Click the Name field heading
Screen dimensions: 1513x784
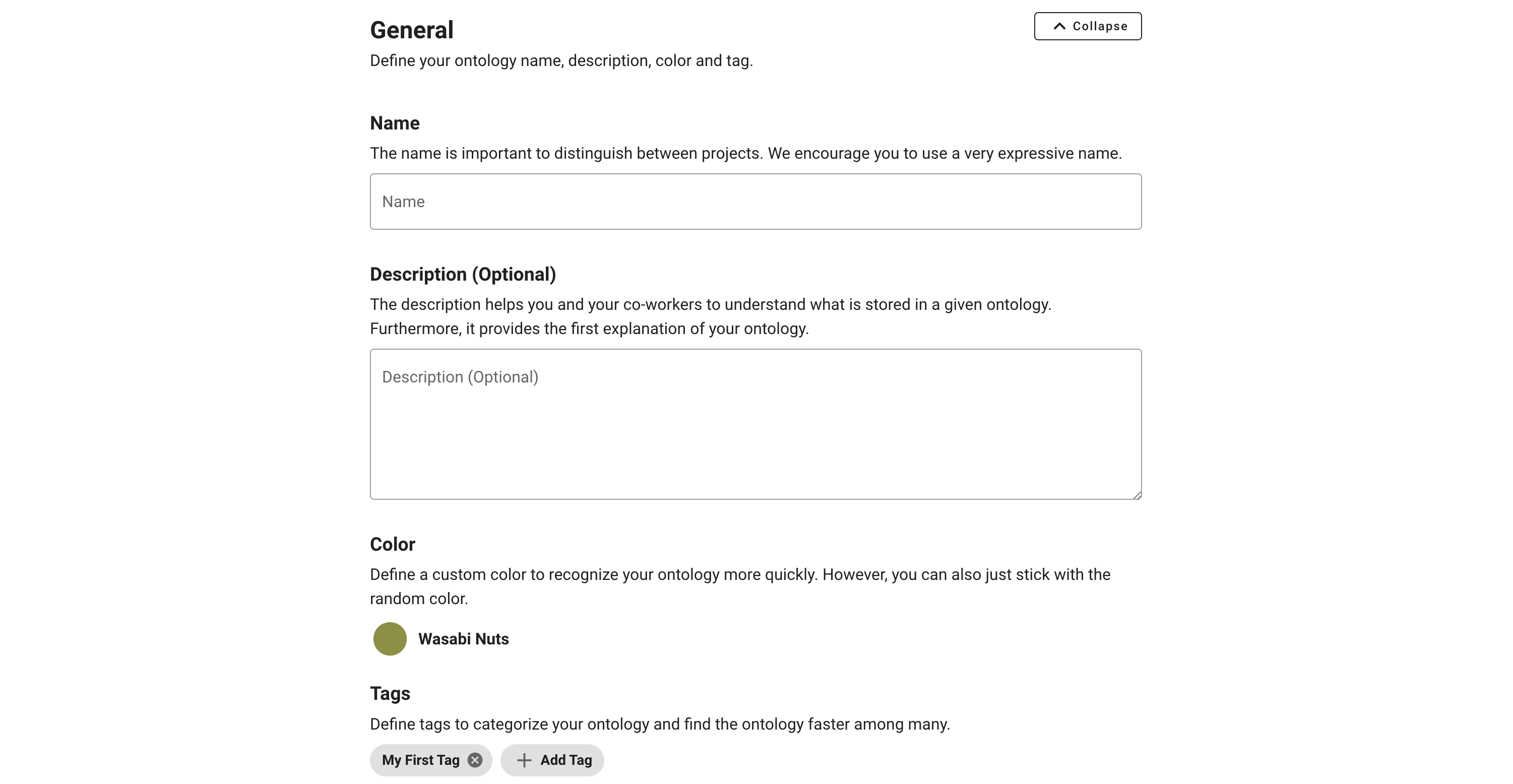(395, 123)
